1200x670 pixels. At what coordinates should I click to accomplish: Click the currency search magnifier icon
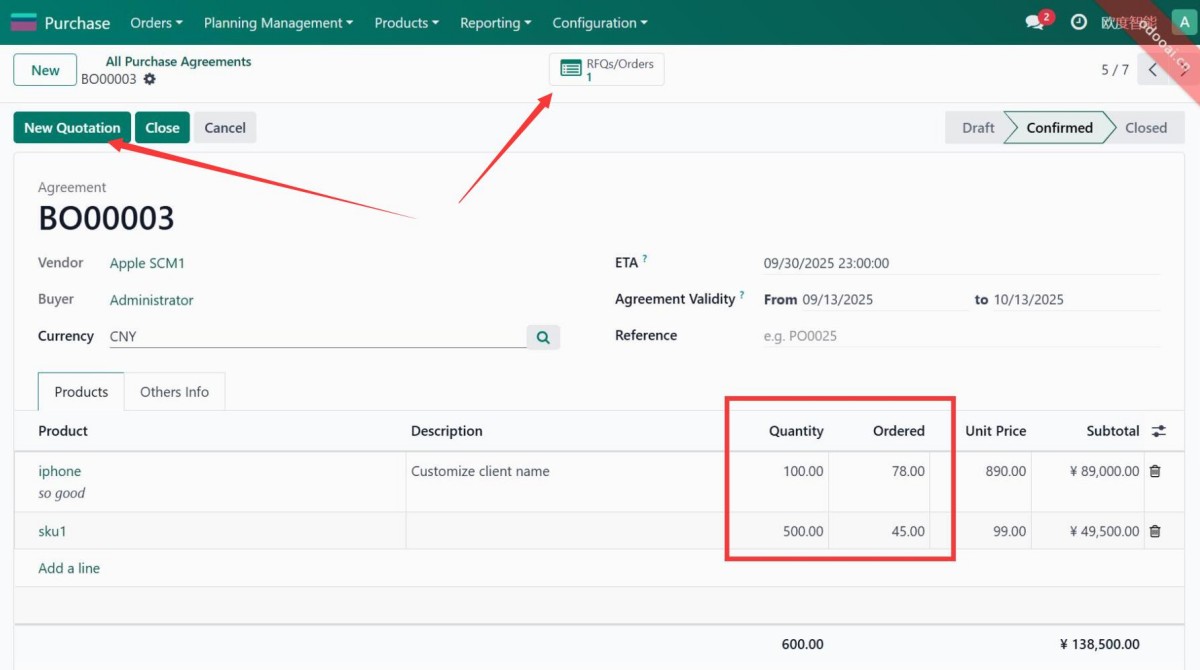click(543, 337)
